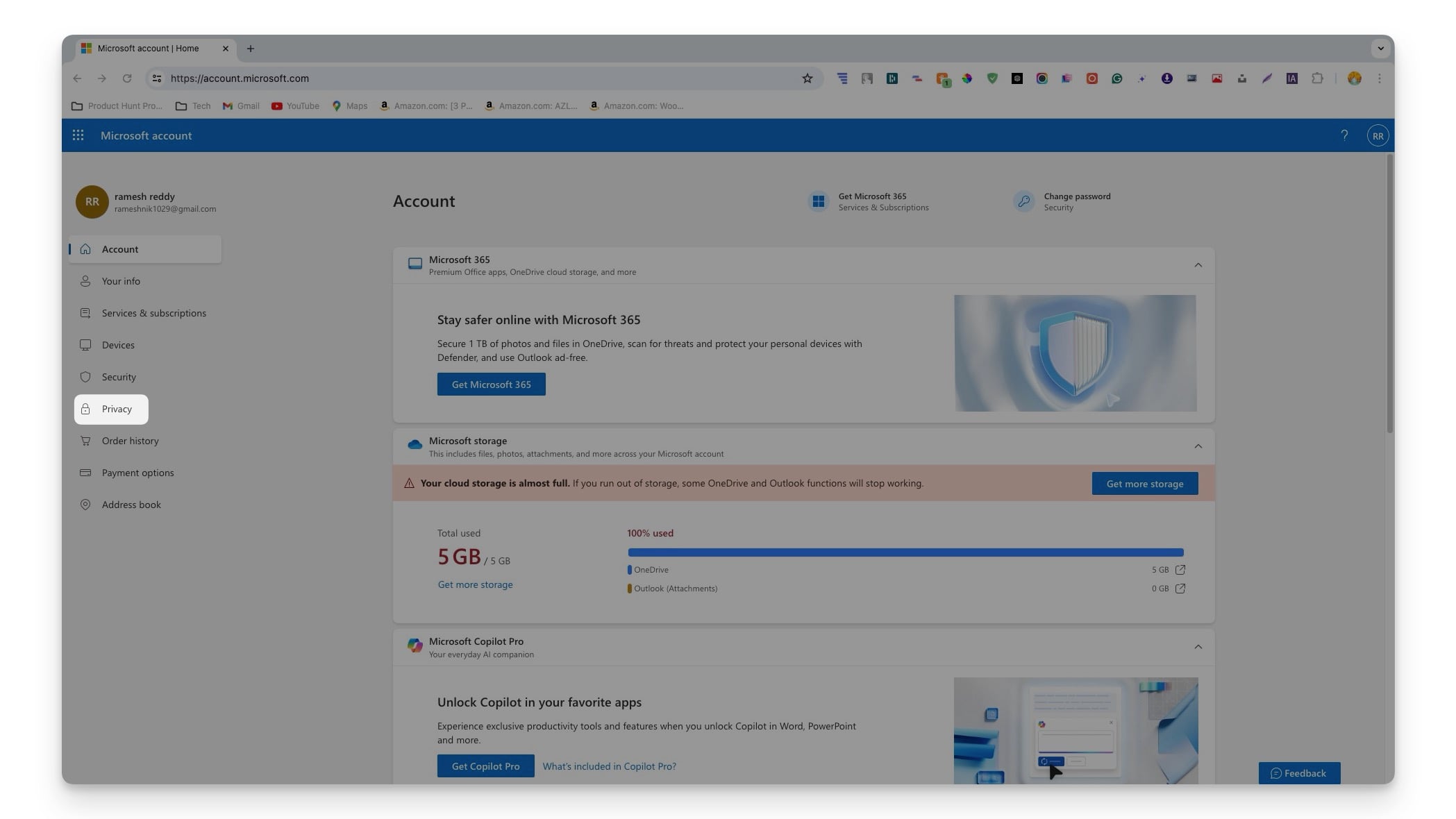Screen dimensions: 1456x819
Task: Select Privacy in the sidebar
Action: (111, 409)
